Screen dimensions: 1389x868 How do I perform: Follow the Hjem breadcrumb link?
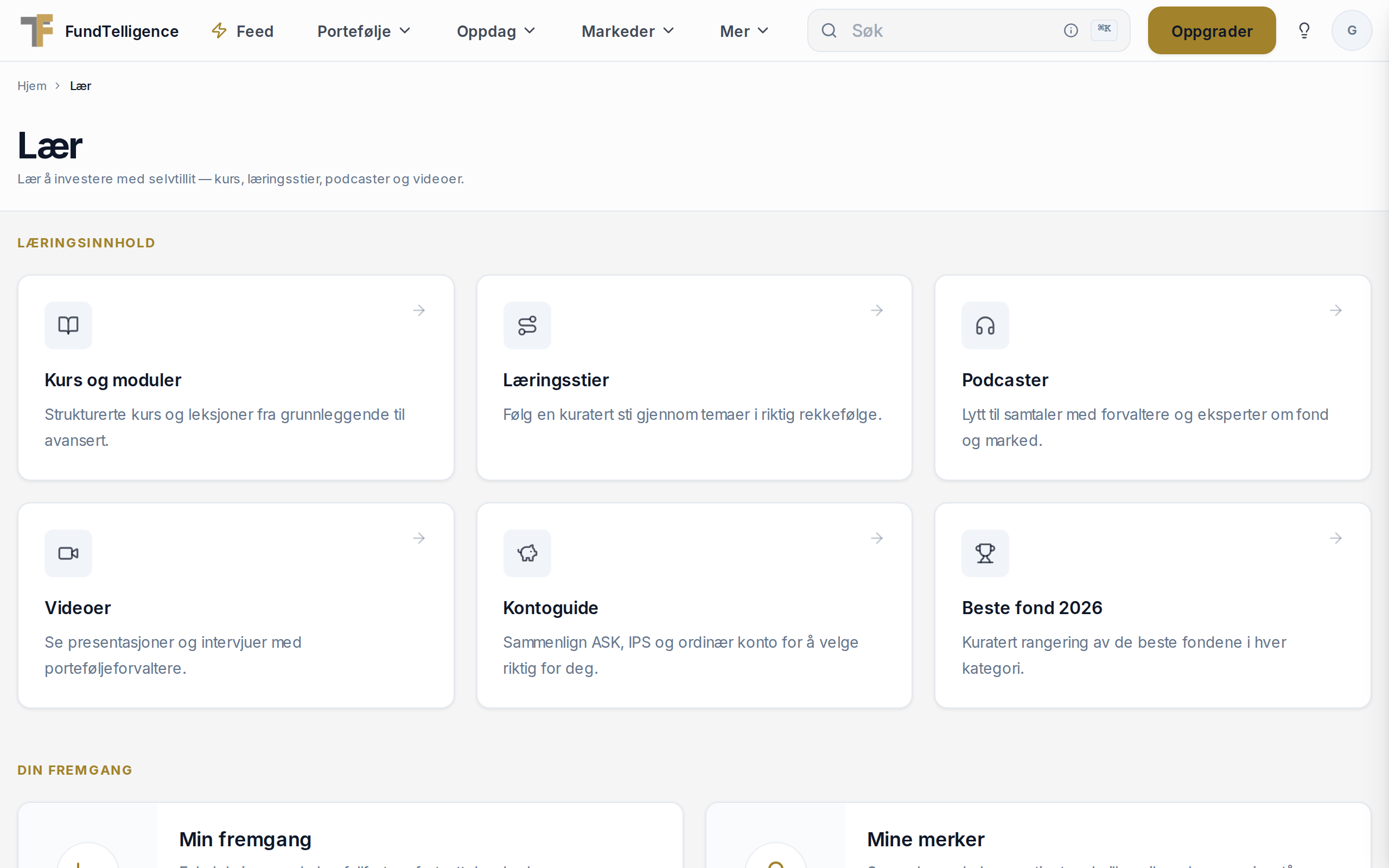point(31,86)
